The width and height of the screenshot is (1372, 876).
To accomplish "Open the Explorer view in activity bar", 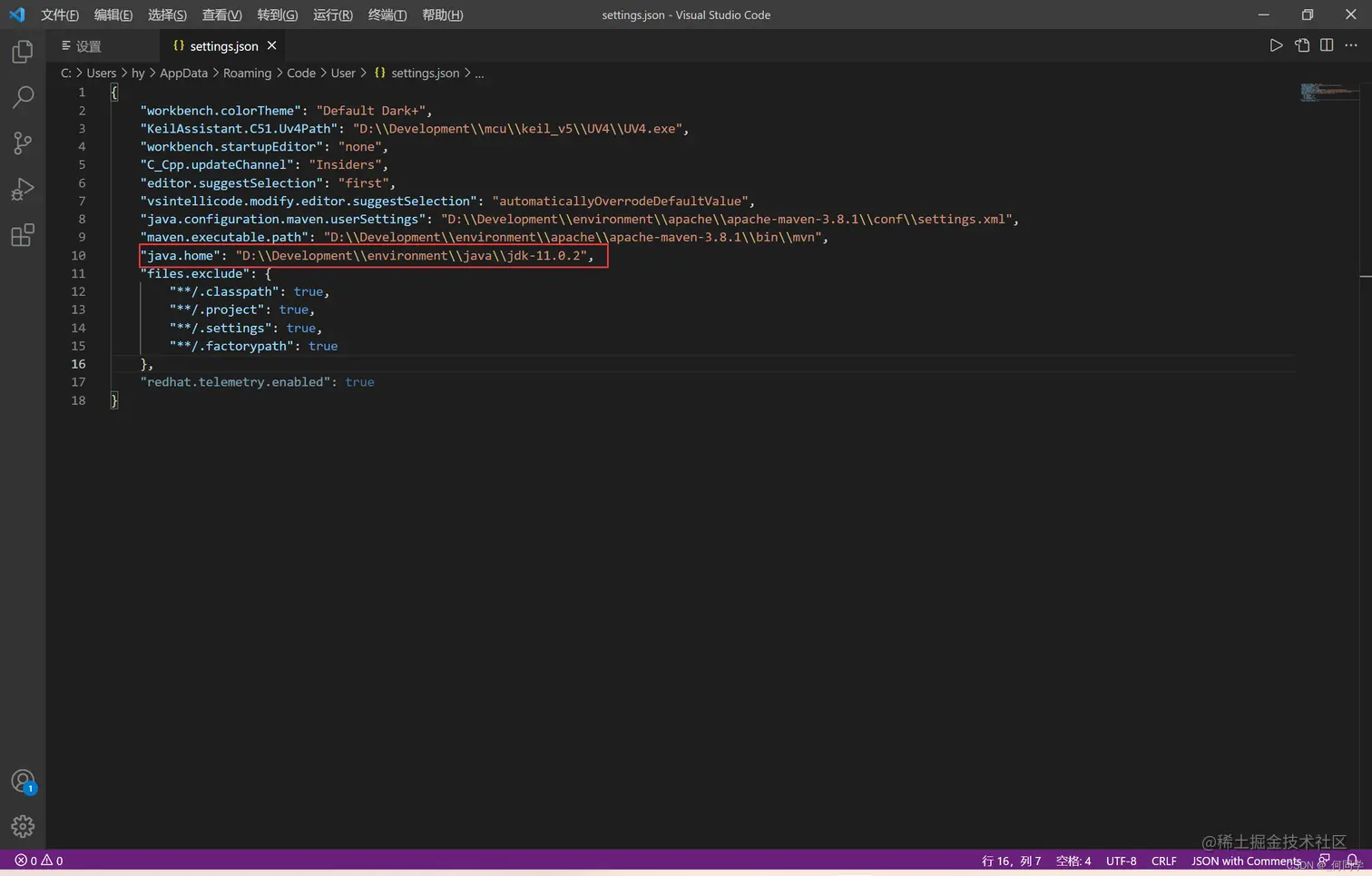I will click(23, 53).
